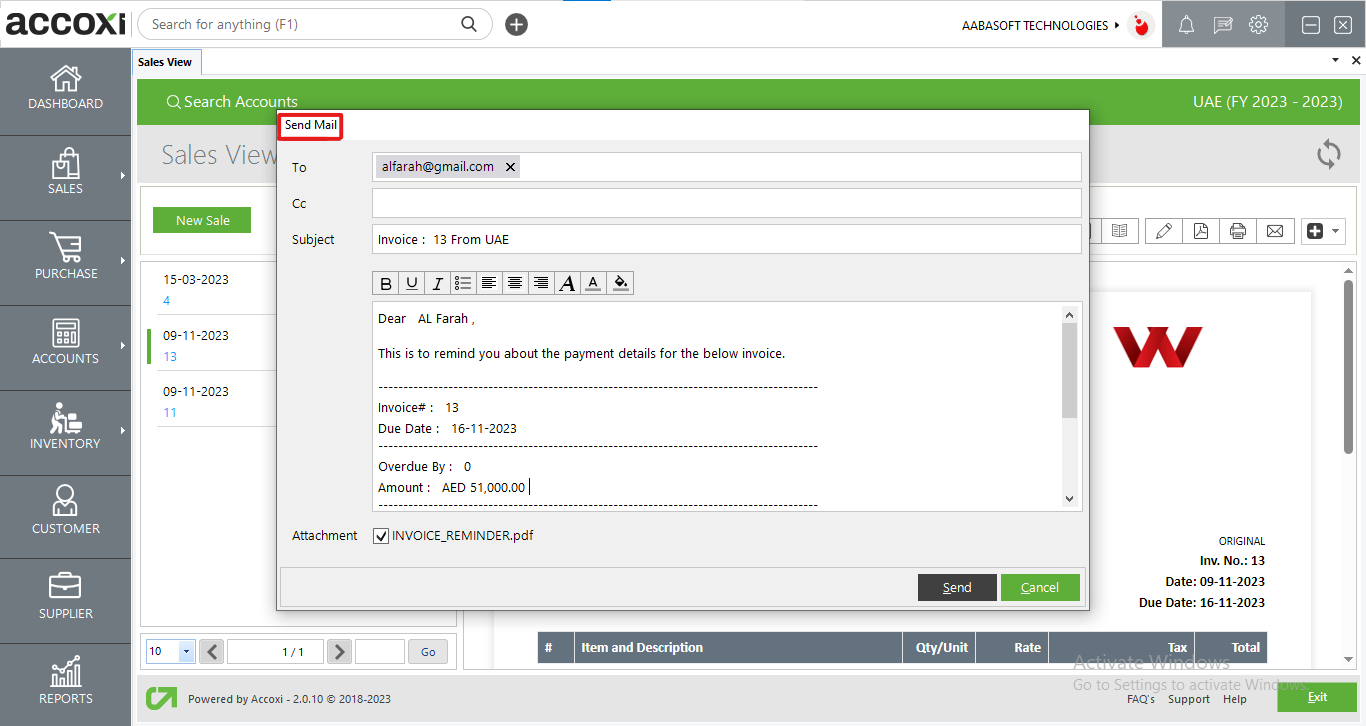Remove alfarah@gmail.com from the To field
Image resolution: width=1366 pixels, height=726 pixels.
(511, 166)
